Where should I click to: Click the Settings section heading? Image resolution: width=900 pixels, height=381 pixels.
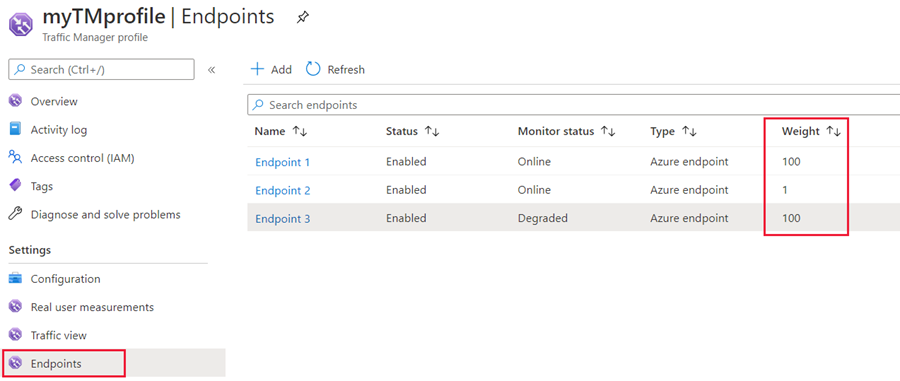pos(30,250)
